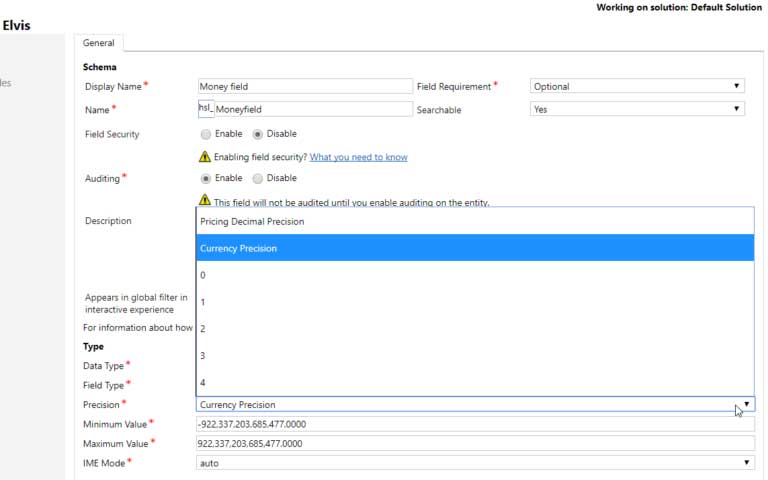This screenshot has width=768, height=480.
Task: Click the Minimum Value input field
Action: coord(475,424)
